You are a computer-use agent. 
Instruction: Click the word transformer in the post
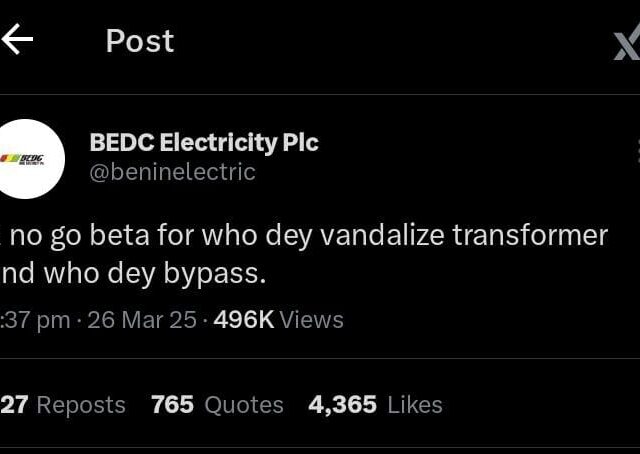[530, 236]
